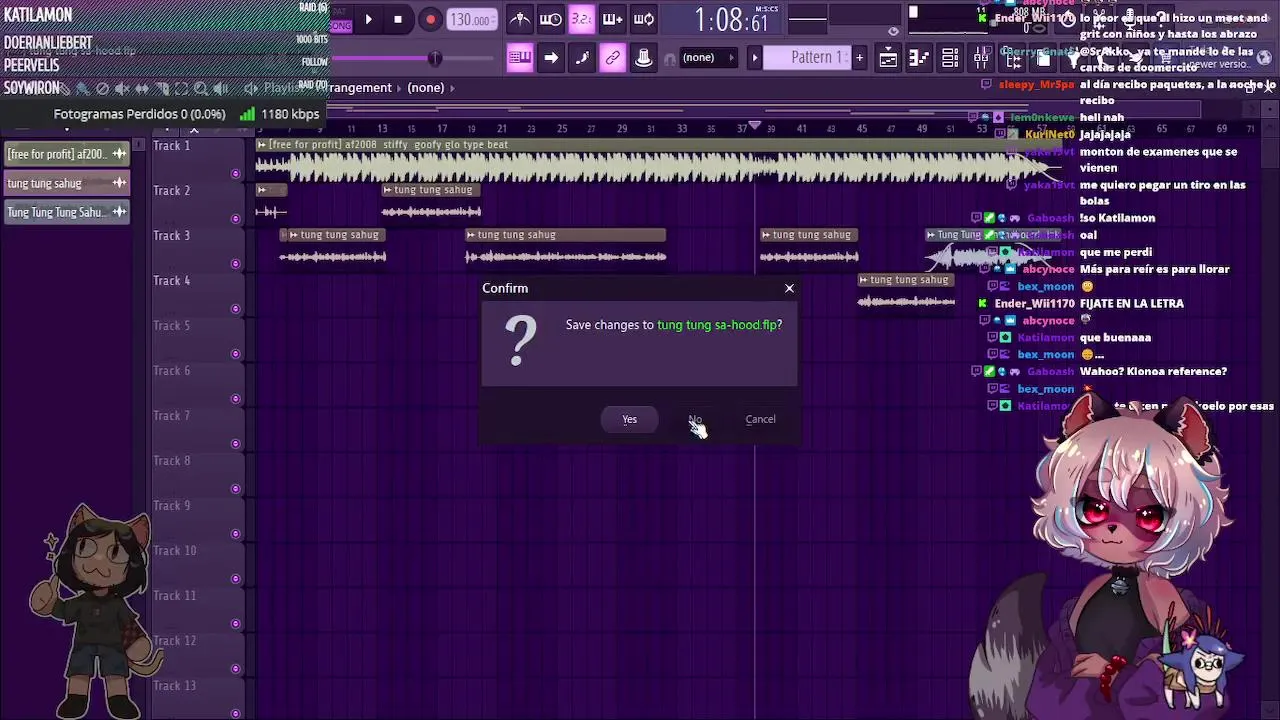This screenshot has width=1280, height=720.
Task: Expand arrow after Arrangement breadcrumb
Action: pyautogui.click(x=400, y=88)
